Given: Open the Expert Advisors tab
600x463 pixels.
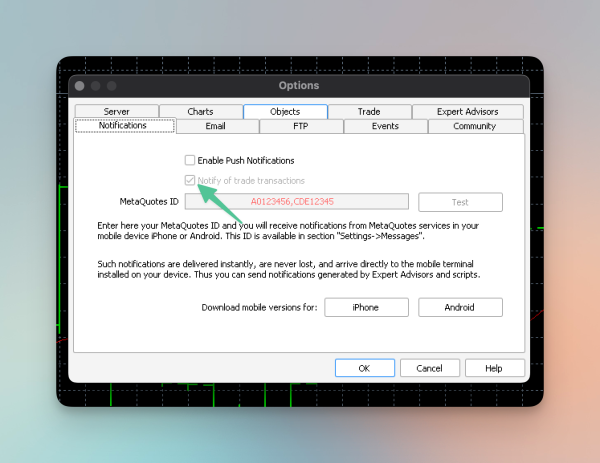Looking at the screenshot, I should tap(467, 112).
